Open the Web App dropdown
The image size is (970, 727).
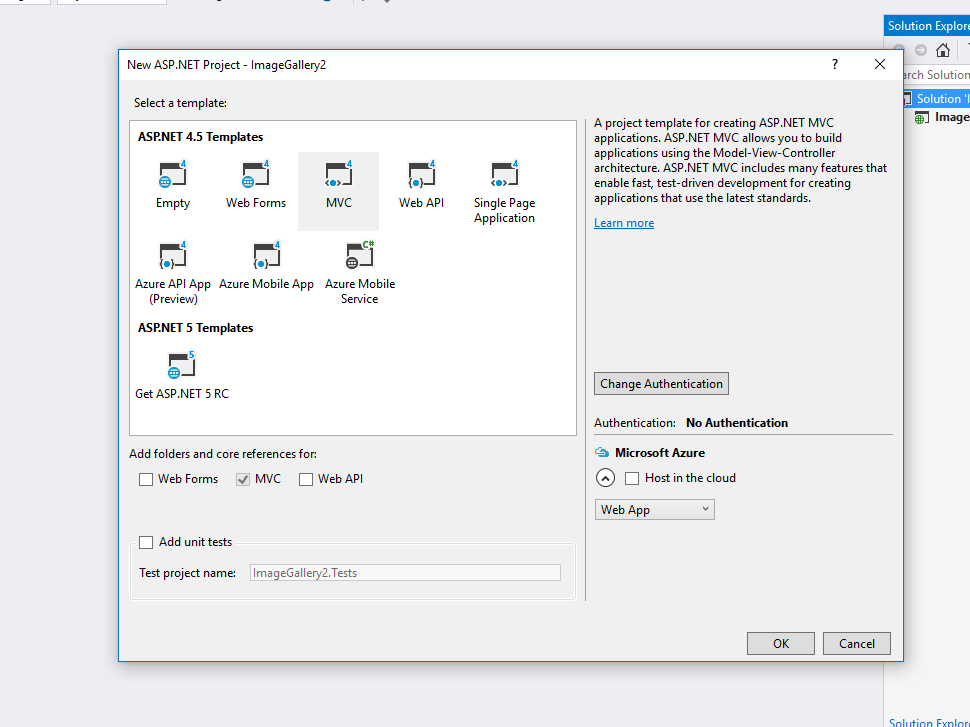tap(655, 509)
